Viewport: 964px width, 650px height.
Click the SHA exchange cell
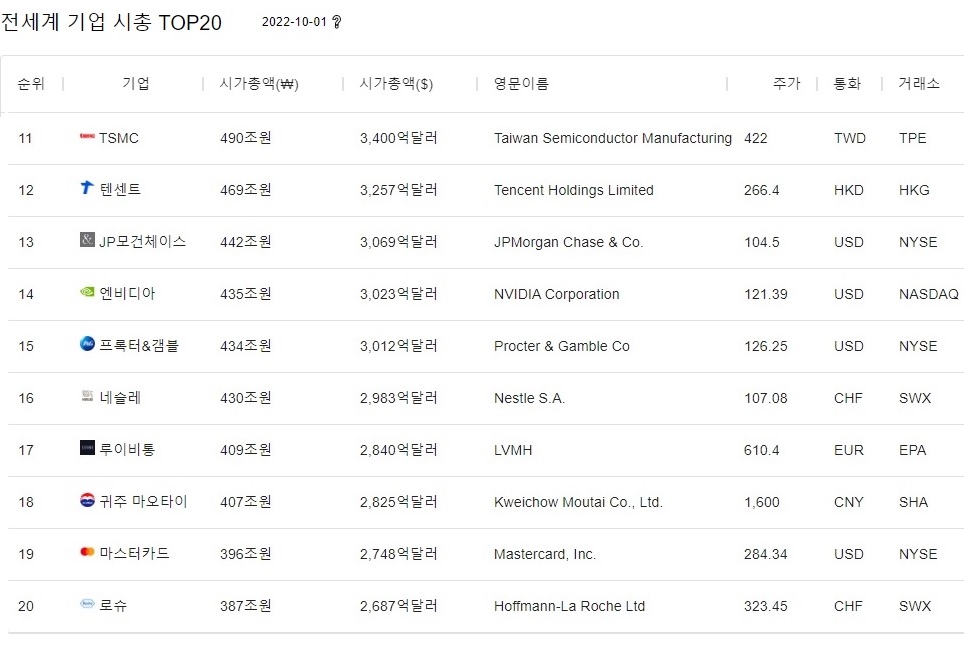(x=914, y=502)
